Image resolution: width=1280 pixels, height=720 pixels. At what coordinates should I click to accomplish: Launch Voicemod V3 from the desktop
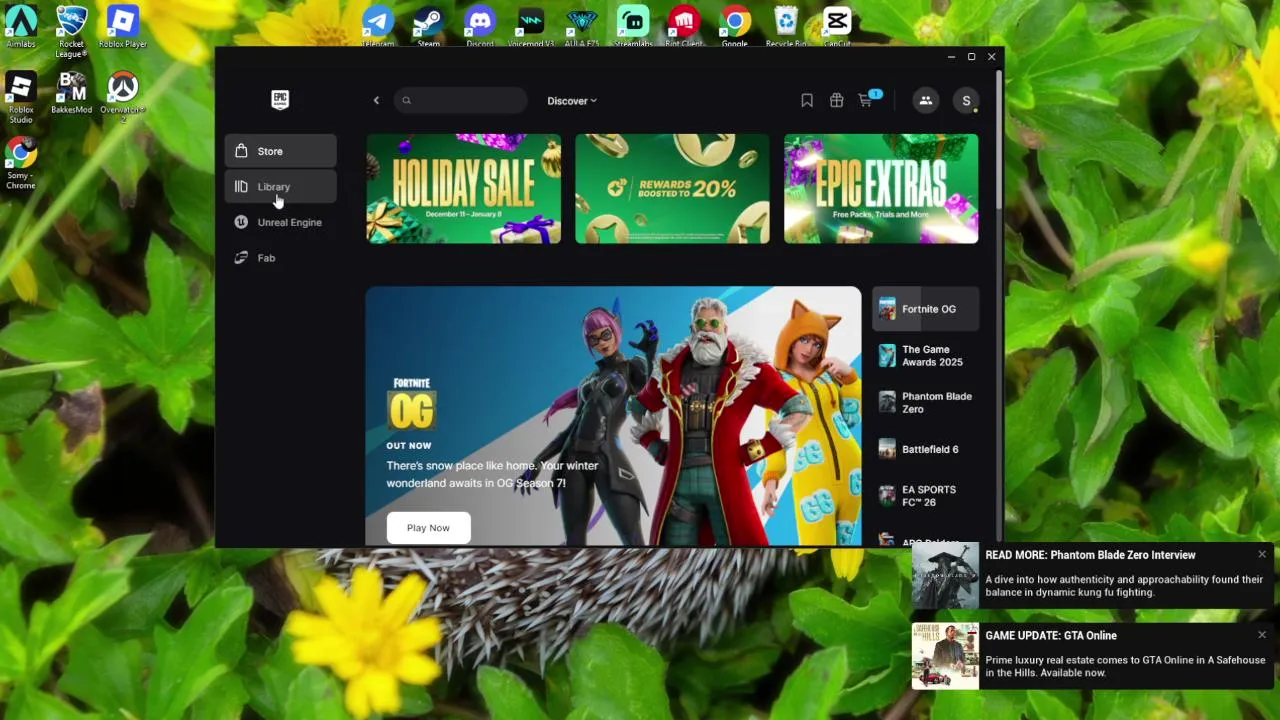pos(531,26)
